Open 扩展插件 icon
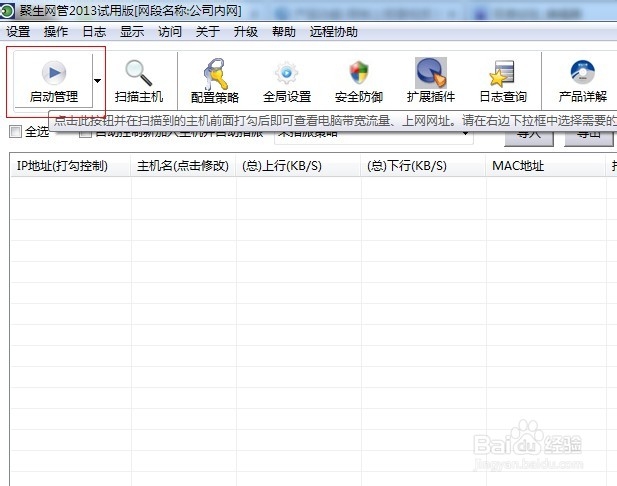Image resolution: width=617 pixels, height=486 pixels. point(431,72)
